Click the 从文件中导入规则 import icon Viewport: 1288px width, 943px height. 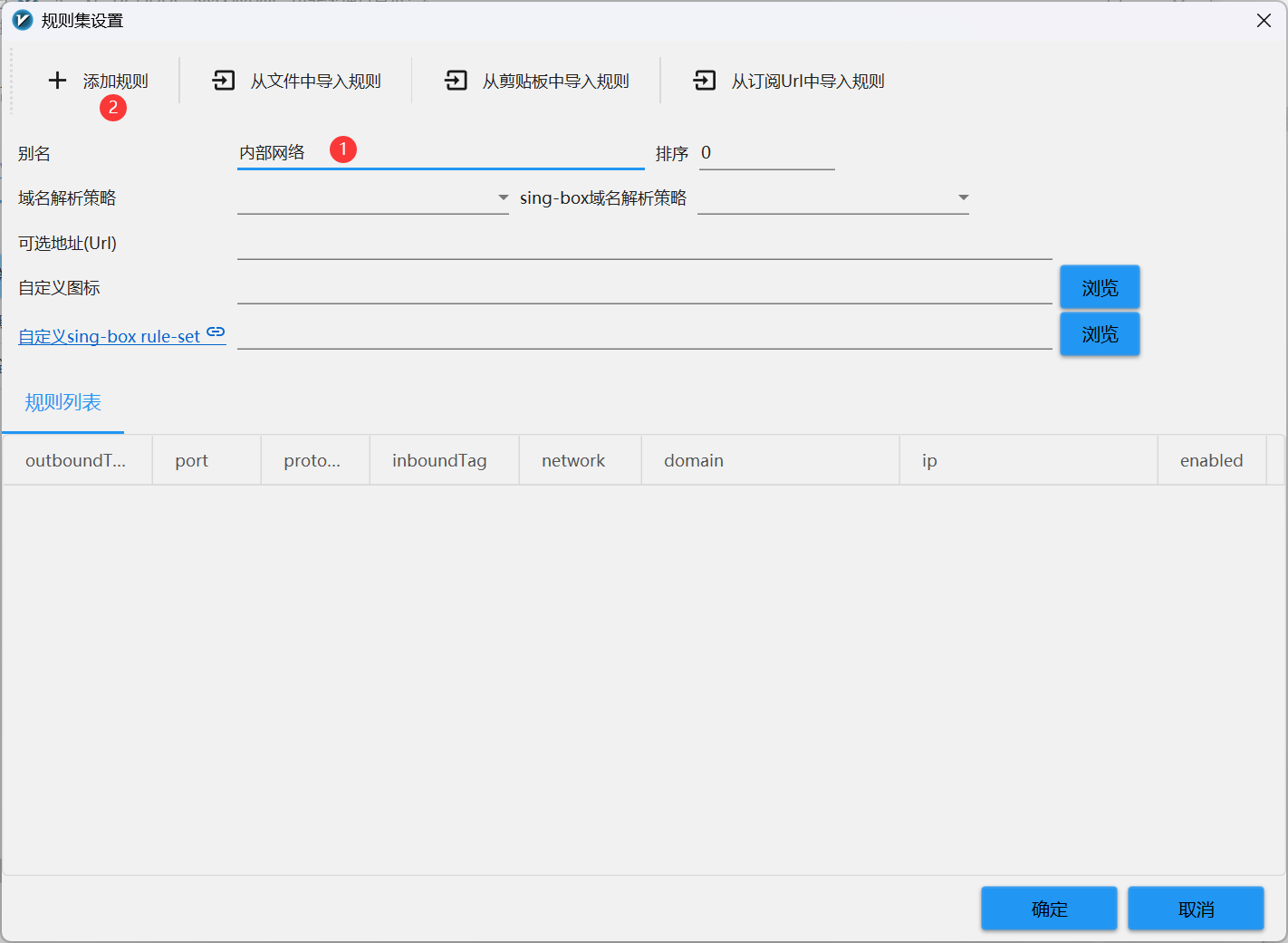(223, 81)
